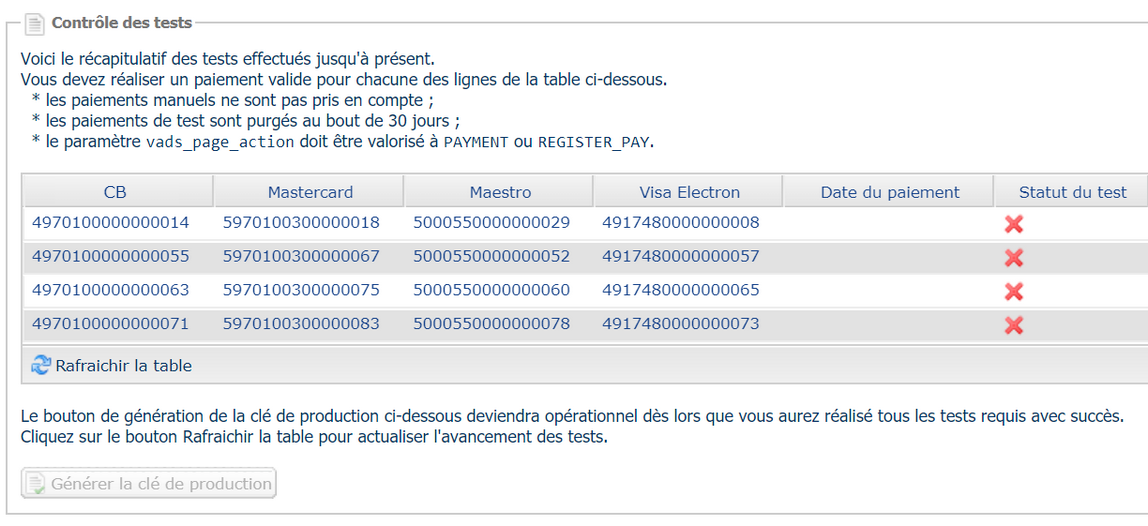Sort by the CB column header
Screen dimensions: 1148x526
point(115,192)
